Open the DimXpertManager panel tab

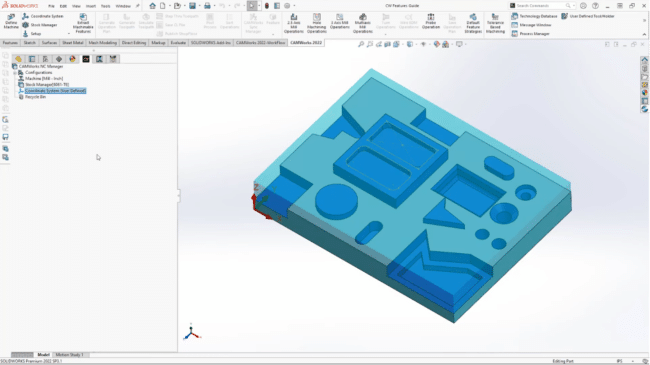[59, 59]
